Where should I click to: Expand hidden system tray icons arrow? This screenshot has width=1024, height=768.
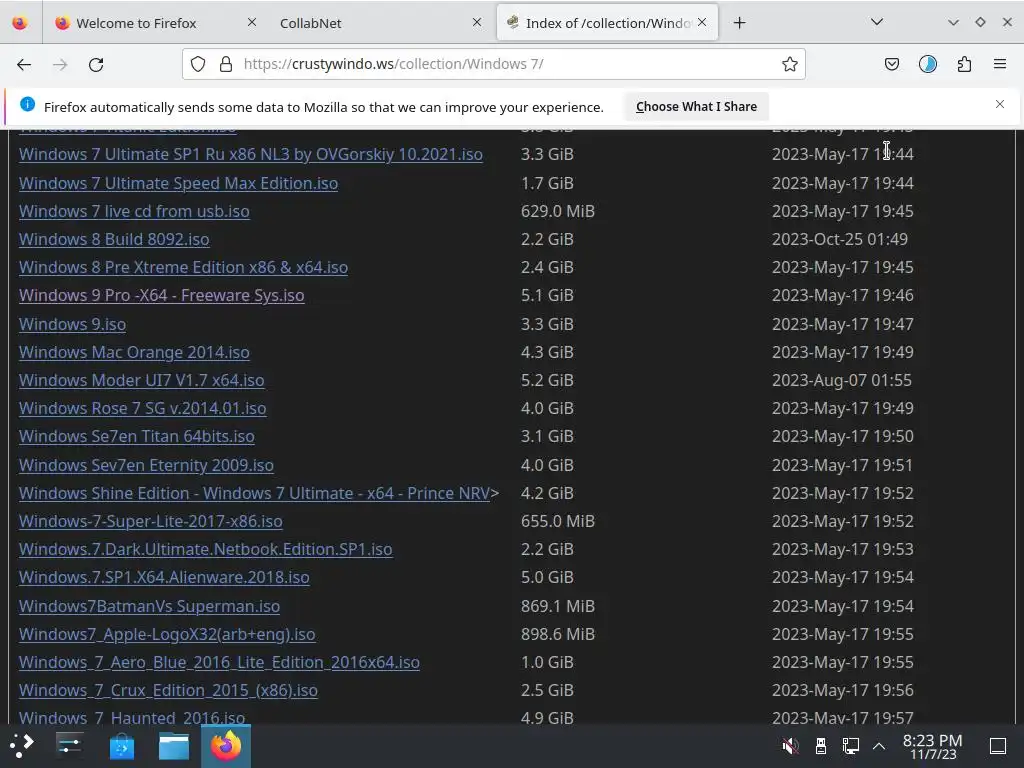click(879, 746)
